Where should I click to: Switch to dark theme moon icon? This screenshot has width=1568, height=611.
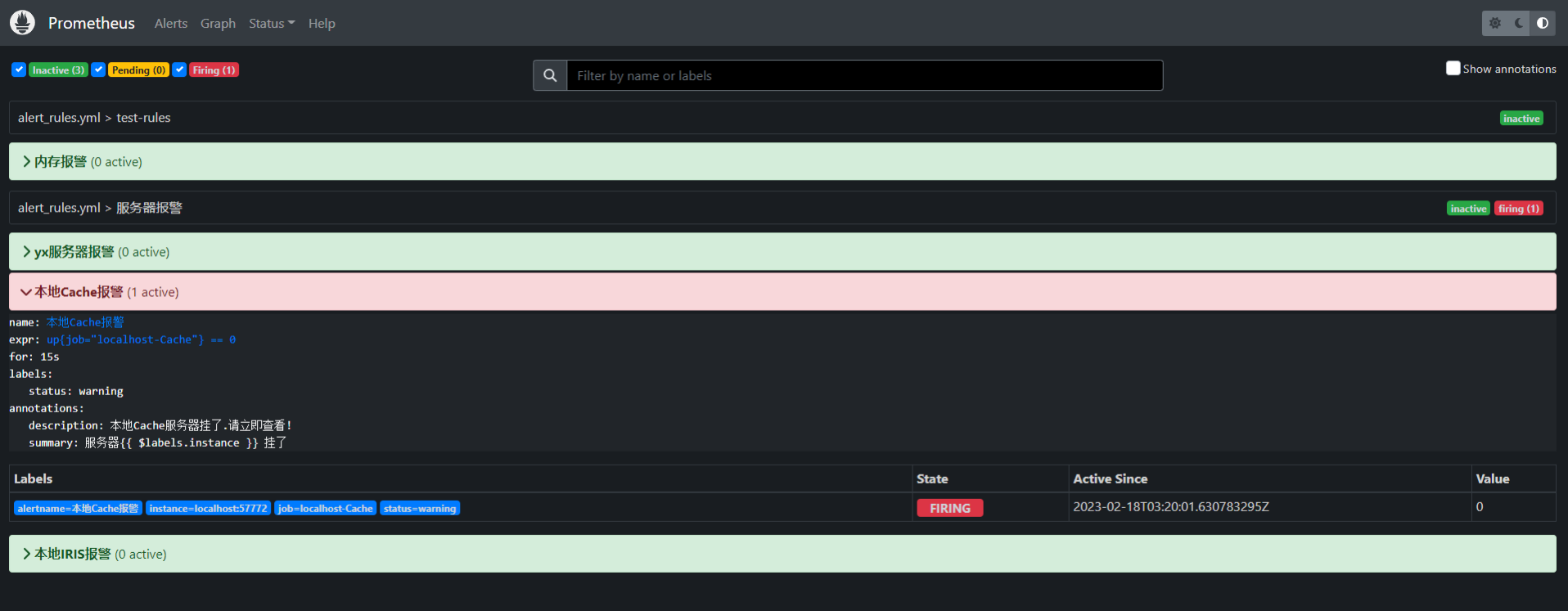click(1519, 23)
